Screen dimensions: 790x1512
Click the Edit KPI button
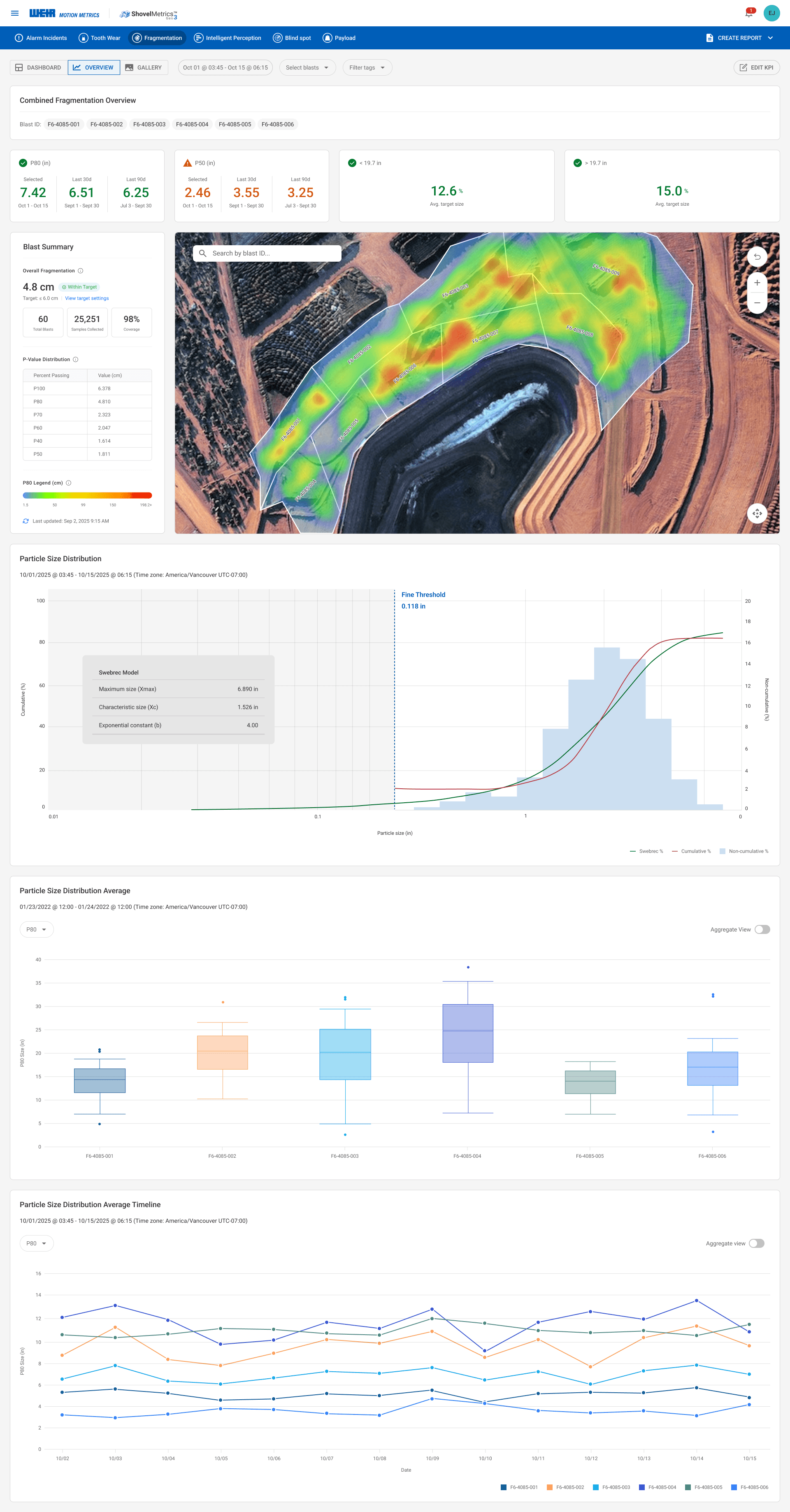pos(756,67)
